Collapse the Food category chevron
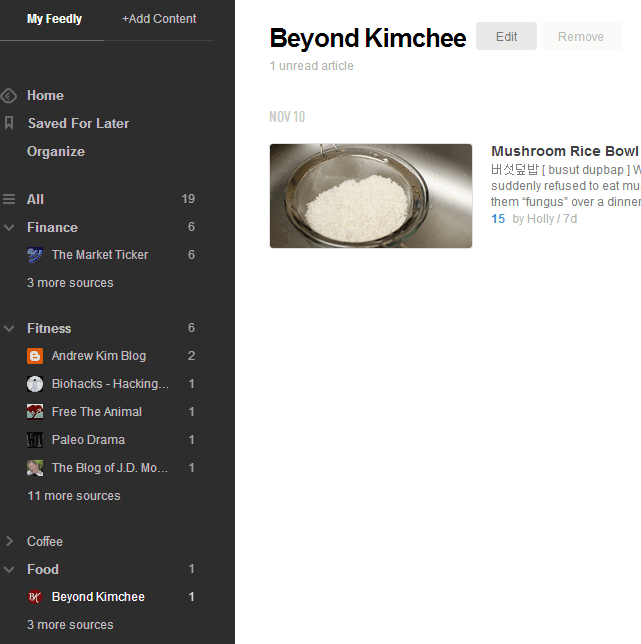This screenshot has width=641, height=644. click(x=9, y=569)
